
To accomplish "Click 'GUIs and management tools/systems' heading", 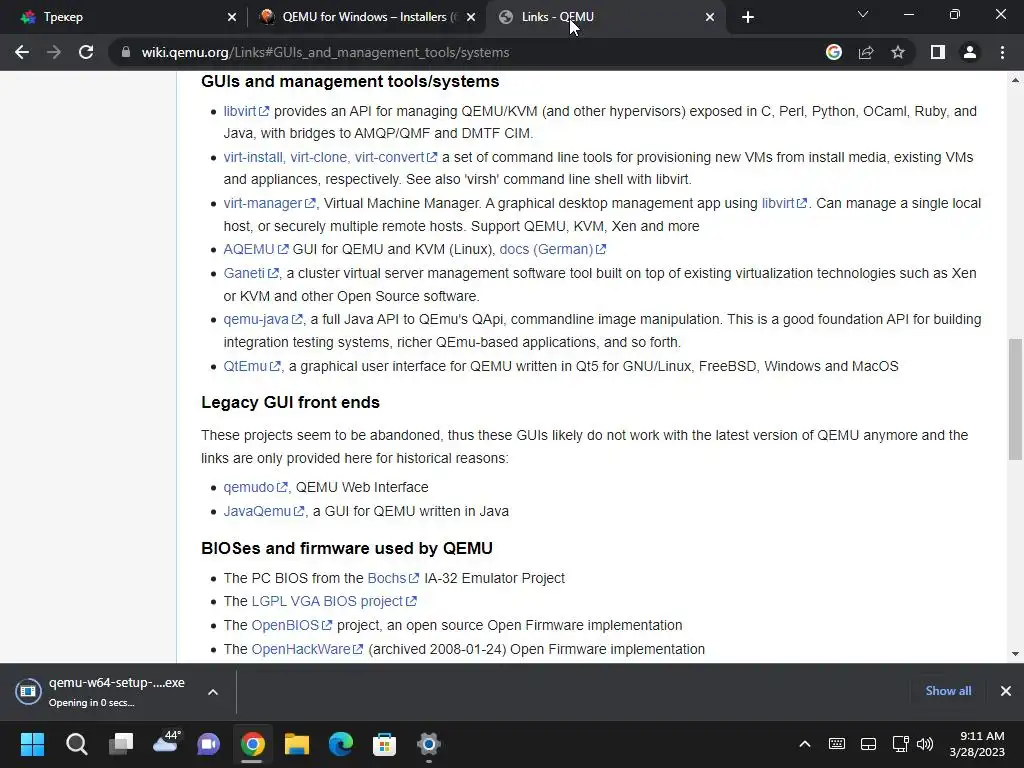I will point(350,82).
